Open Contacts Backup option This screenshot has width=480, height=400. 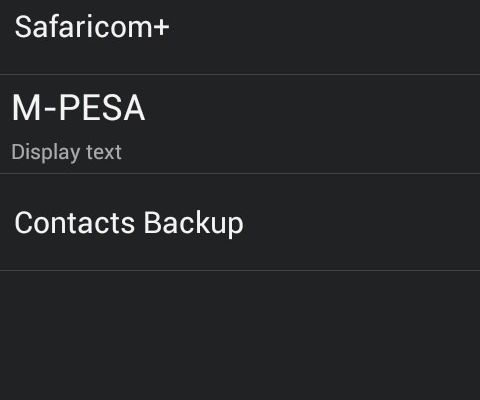240,222
